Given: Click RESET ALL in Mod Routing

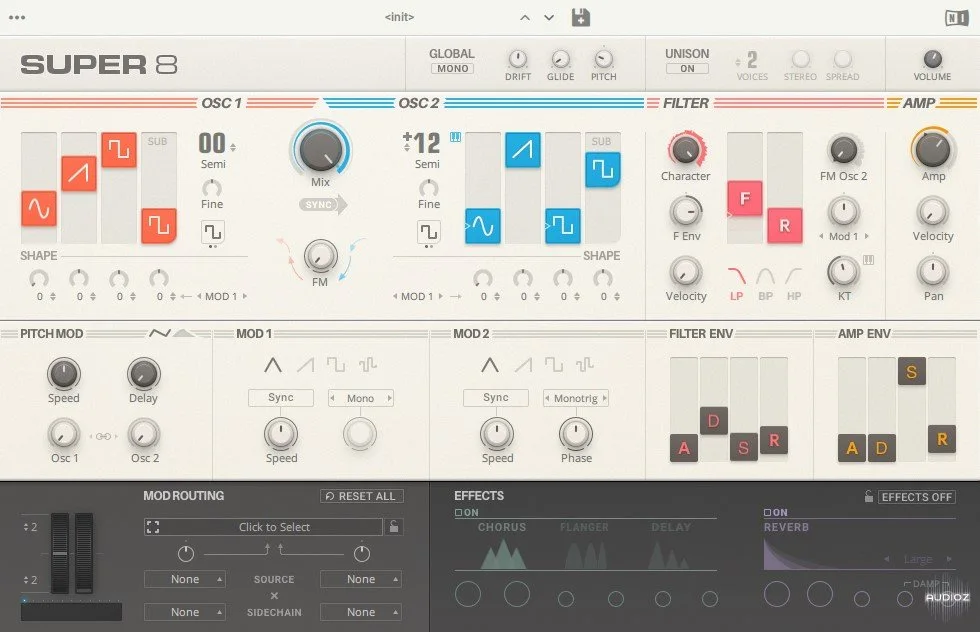Looking at the screenshot, I should point(361,496).
